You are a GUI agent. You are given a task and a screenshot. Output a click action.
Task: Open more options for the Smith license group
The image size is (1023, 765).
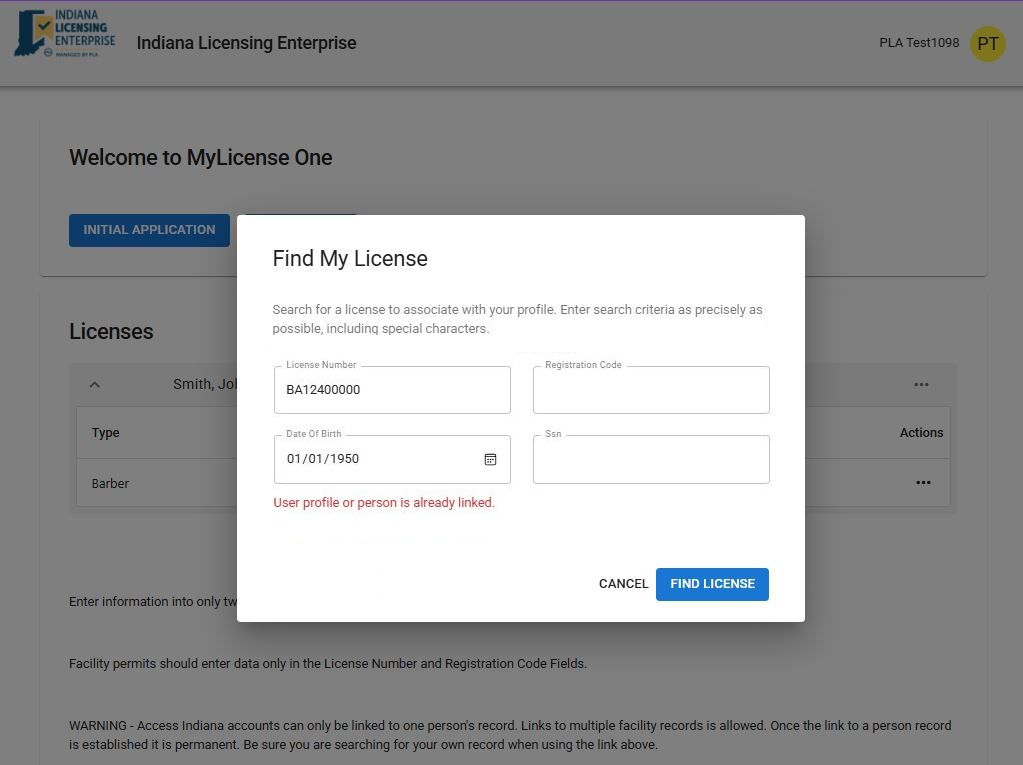point(921,385)
